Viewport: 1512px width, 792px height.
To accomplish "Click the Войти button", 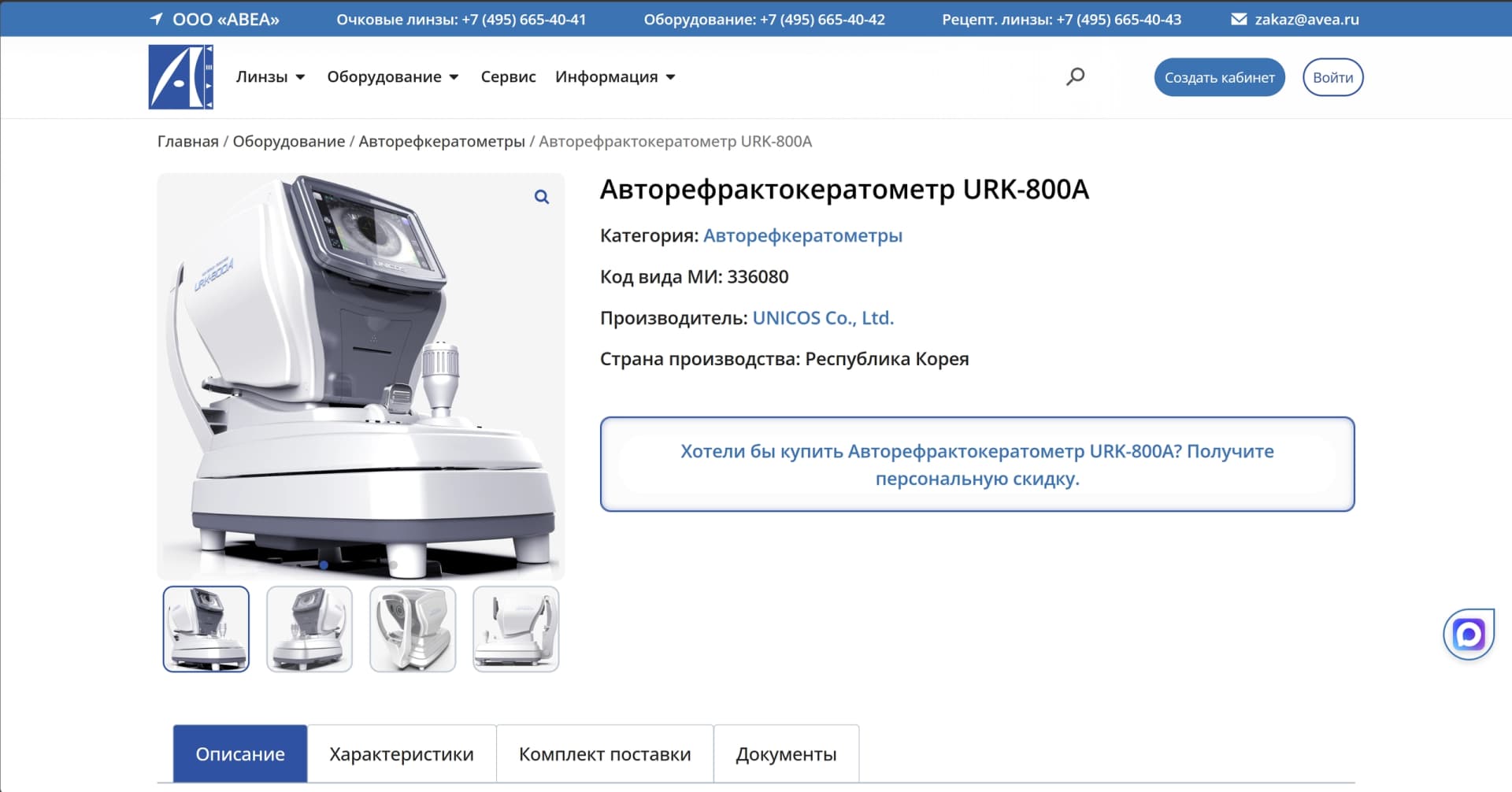I will tap(1332, 77).
